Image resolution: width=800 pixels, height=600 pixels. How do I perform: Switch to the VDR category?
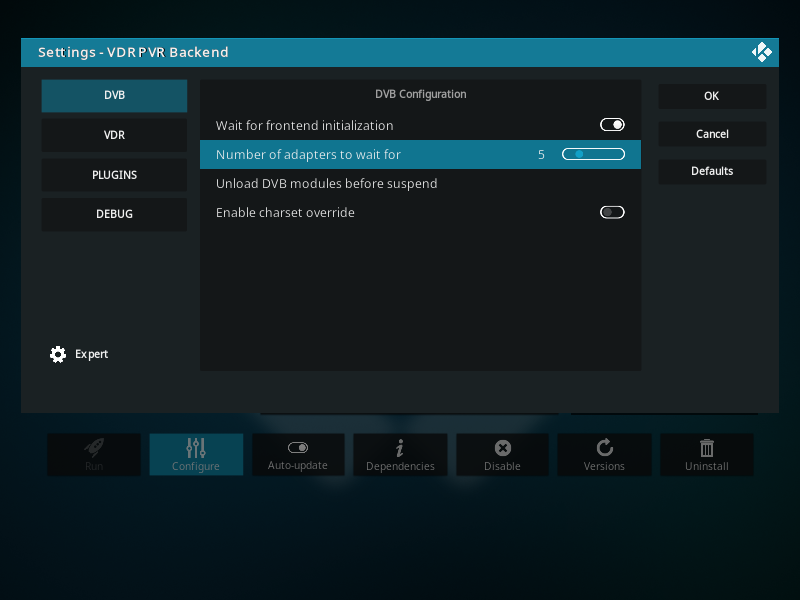[114, 135]
